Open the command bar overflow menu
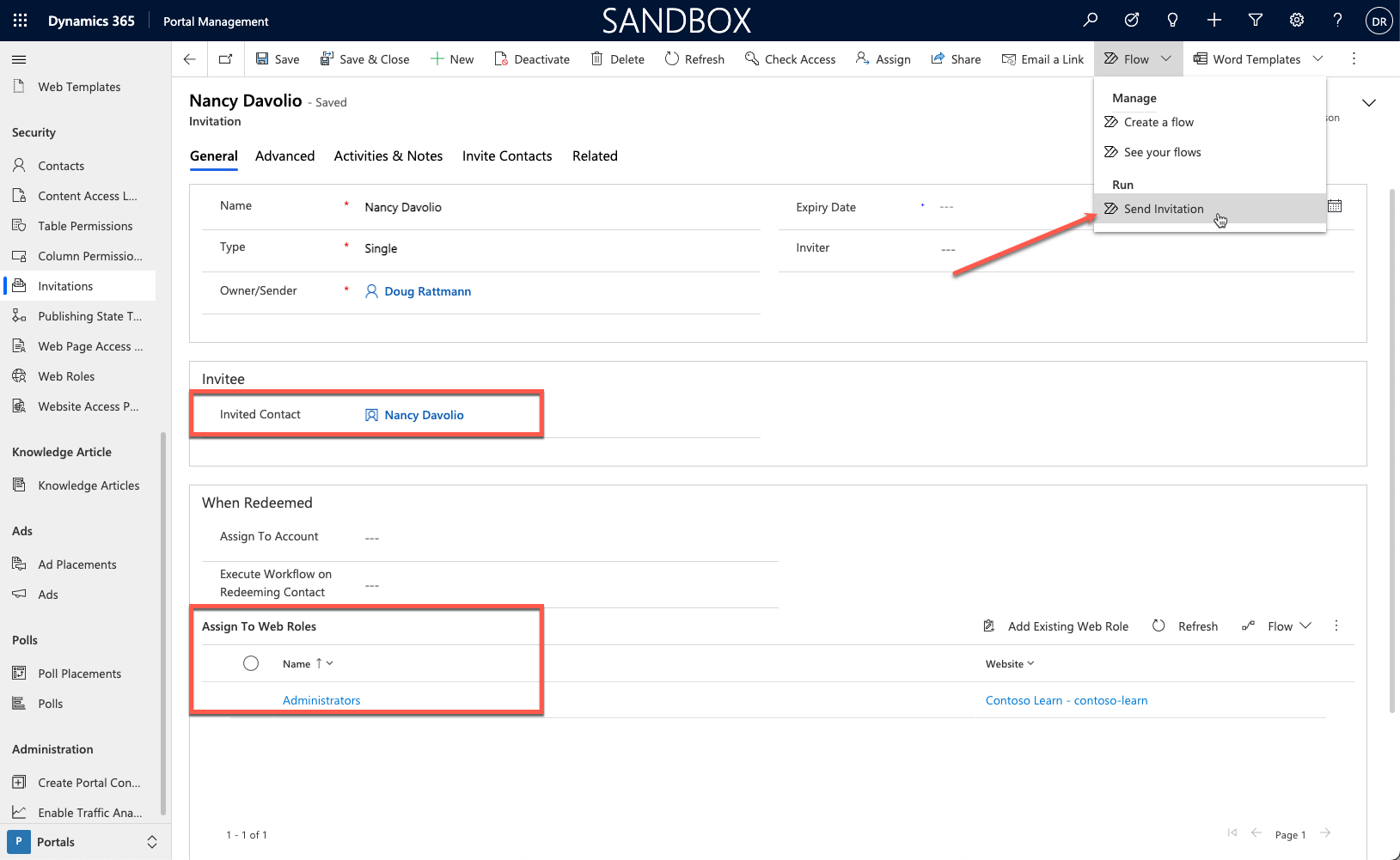Screen dimensions: 1400x860 (1354, 59)
